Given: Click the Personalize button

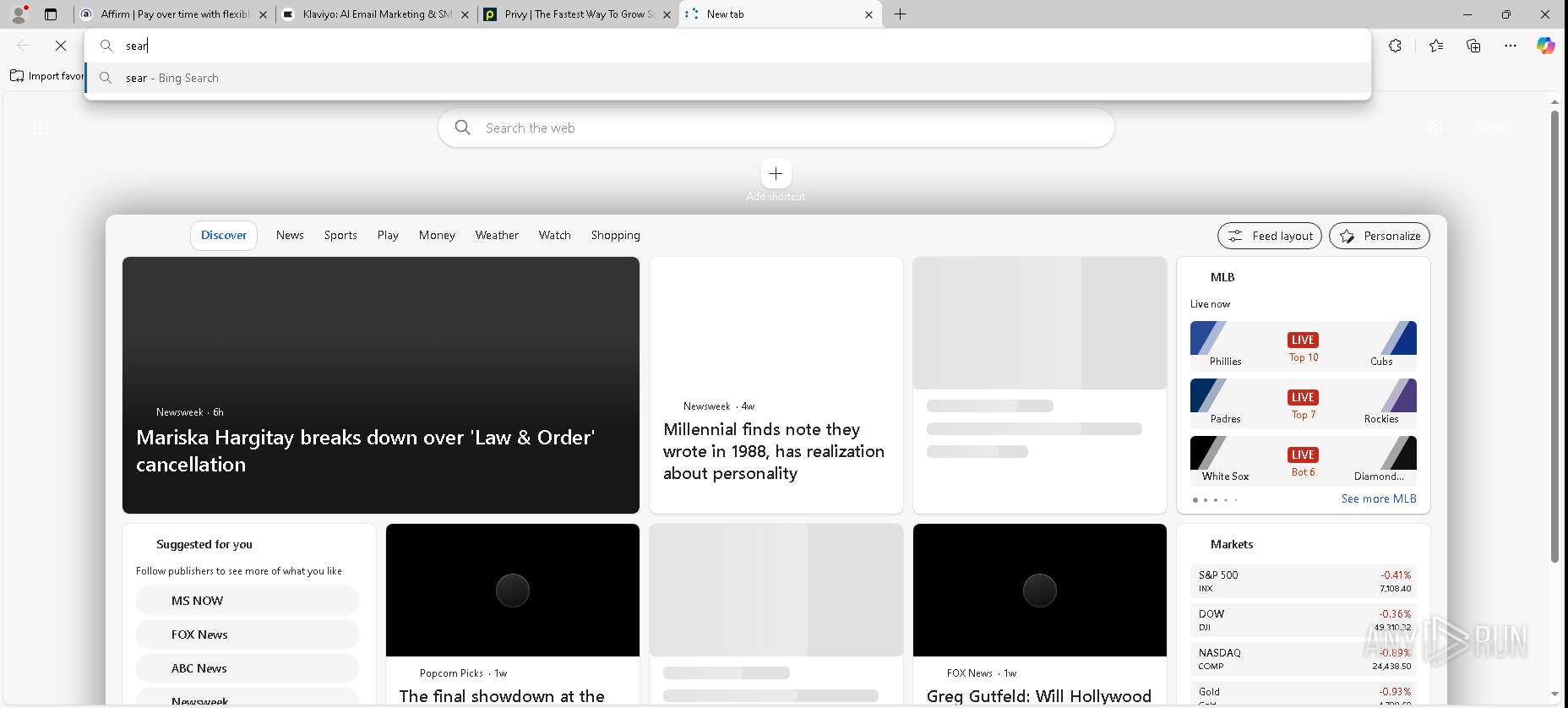Looking at the screenshot, I should [1380, 236].
